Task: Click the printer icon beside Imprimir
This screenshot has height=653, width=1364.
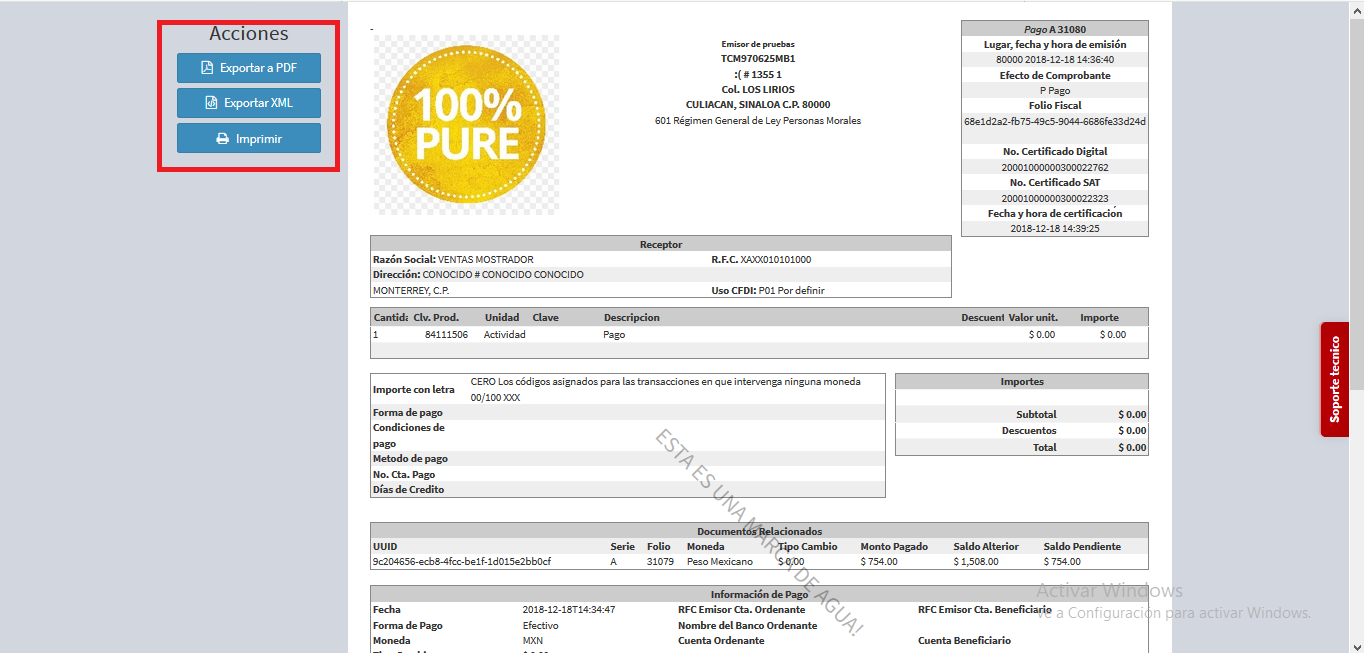Action: [x=222, y=139]
